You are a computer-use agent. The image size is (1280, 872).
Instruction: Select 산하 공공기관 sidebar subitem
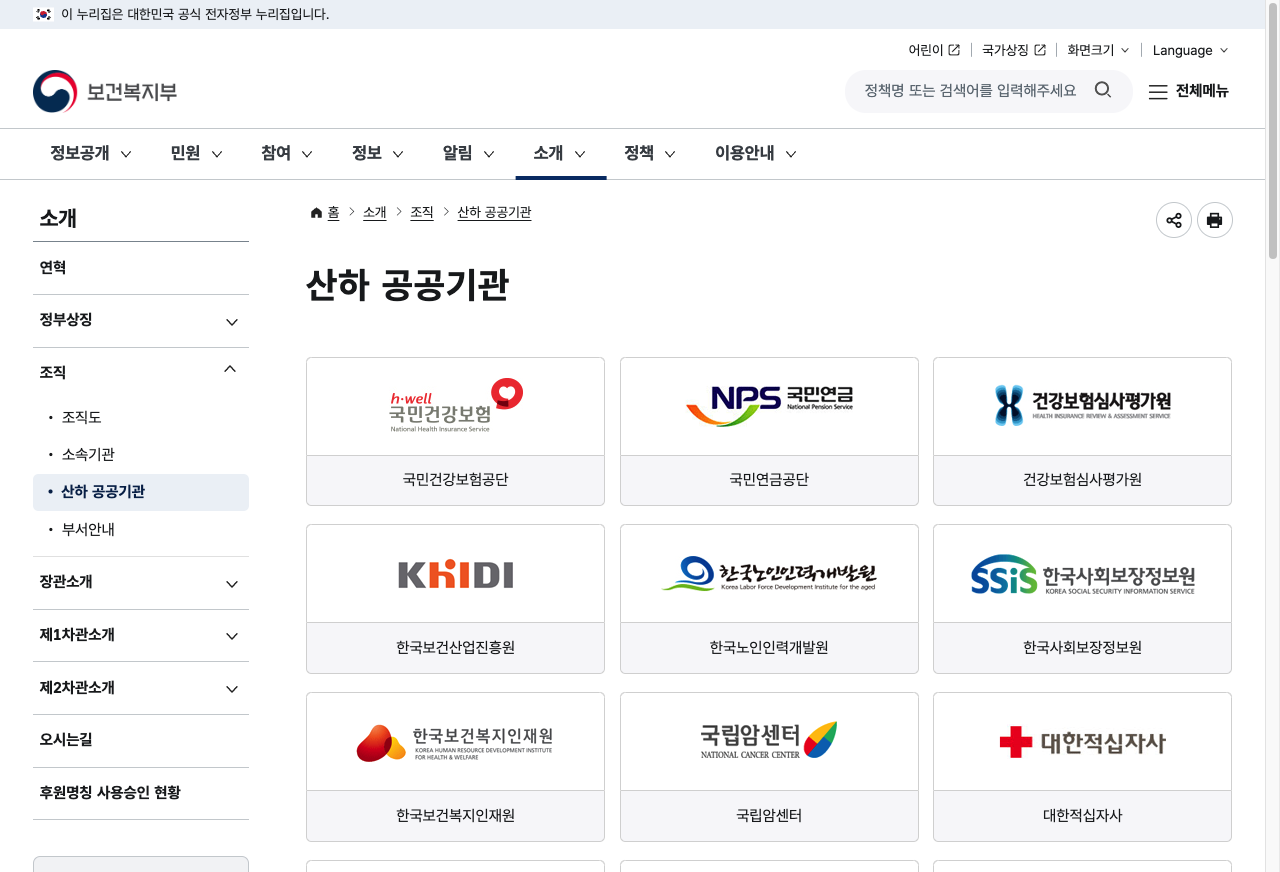click(x=141, y=492)
